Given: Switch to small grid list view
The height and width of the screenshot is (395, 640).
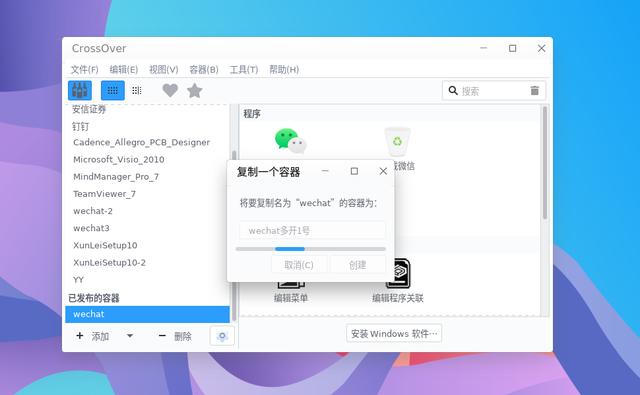Looking at the screenshot, I should tap(137, 90).
